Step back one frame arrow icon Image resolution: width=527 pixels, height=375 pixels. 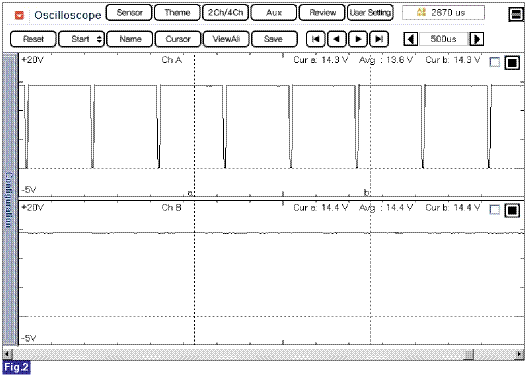[336, 39]
